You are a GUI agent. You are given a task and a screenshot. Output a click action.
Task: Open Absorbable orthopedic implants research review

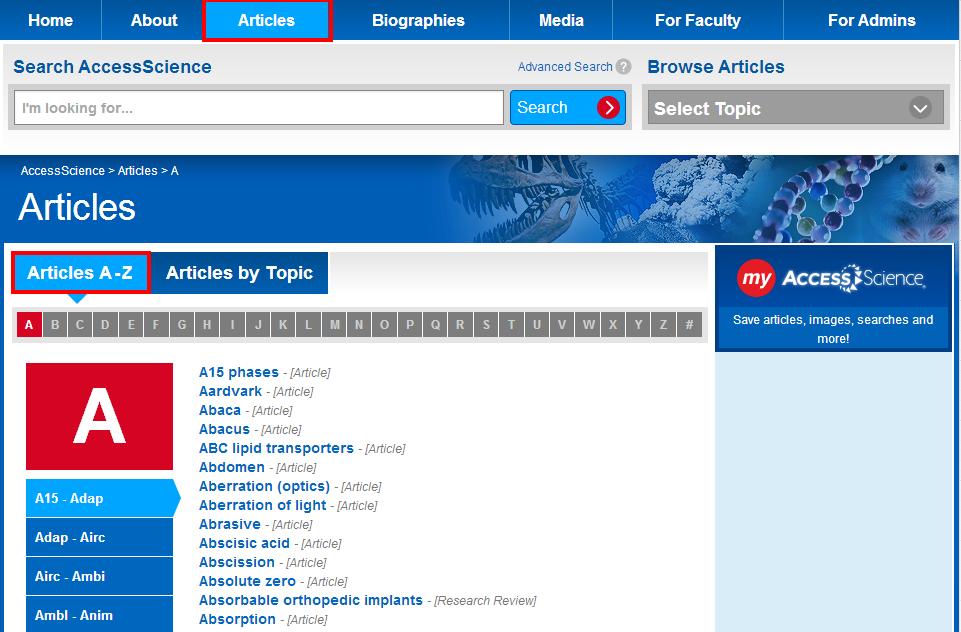[x=310, y=600]
